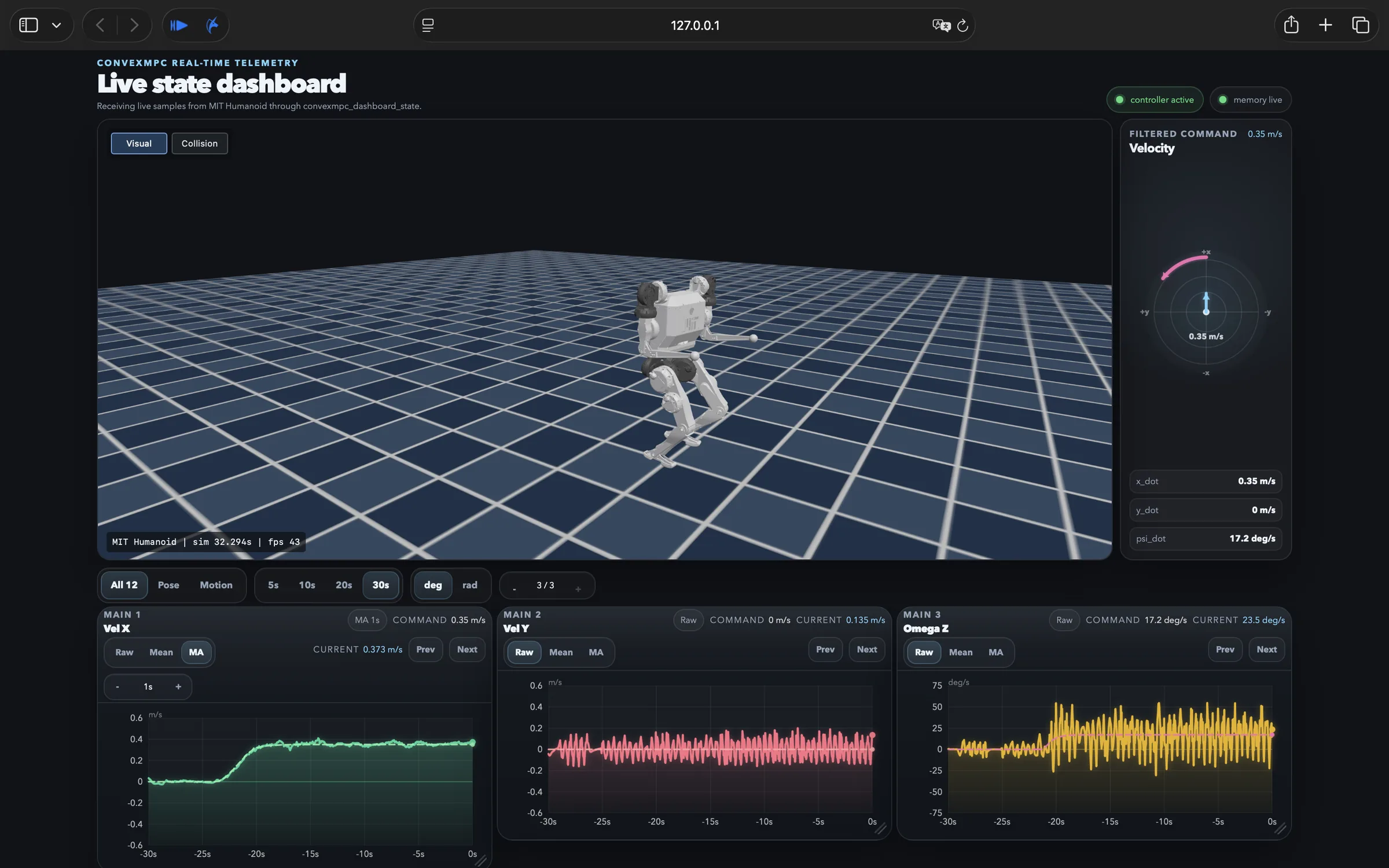Set time window to 5s

273,585
